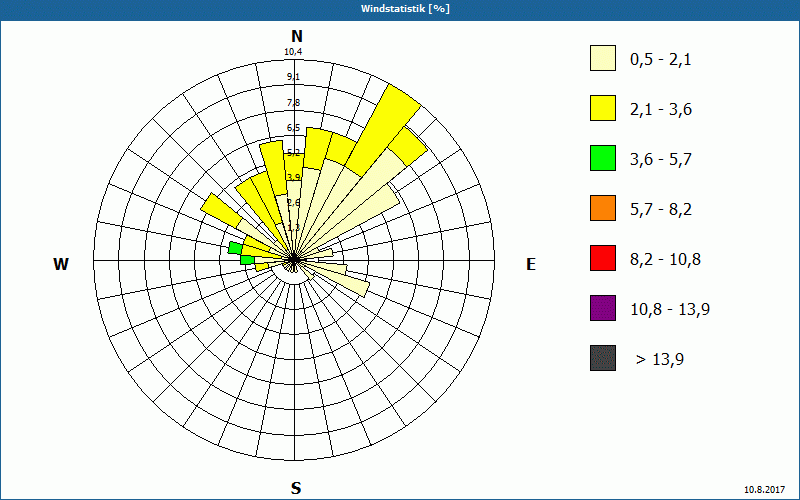
Task: Click the dark gray > 13,9 legend swatch
Action: click(x=603, y=358)
